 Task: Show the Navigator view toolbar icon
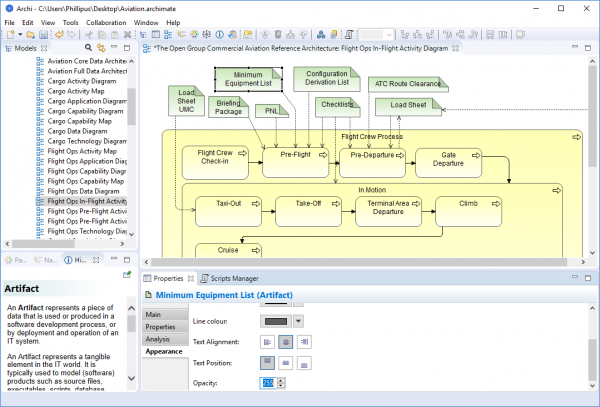pyautogui.click(x=181, y=35)
